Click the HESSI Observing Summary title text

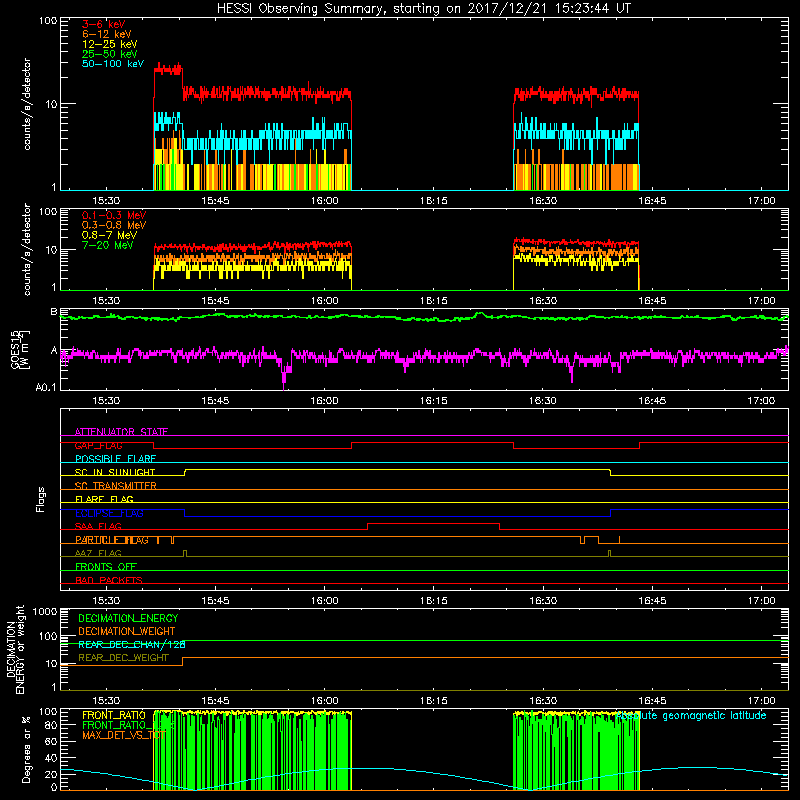click(424, 9)
